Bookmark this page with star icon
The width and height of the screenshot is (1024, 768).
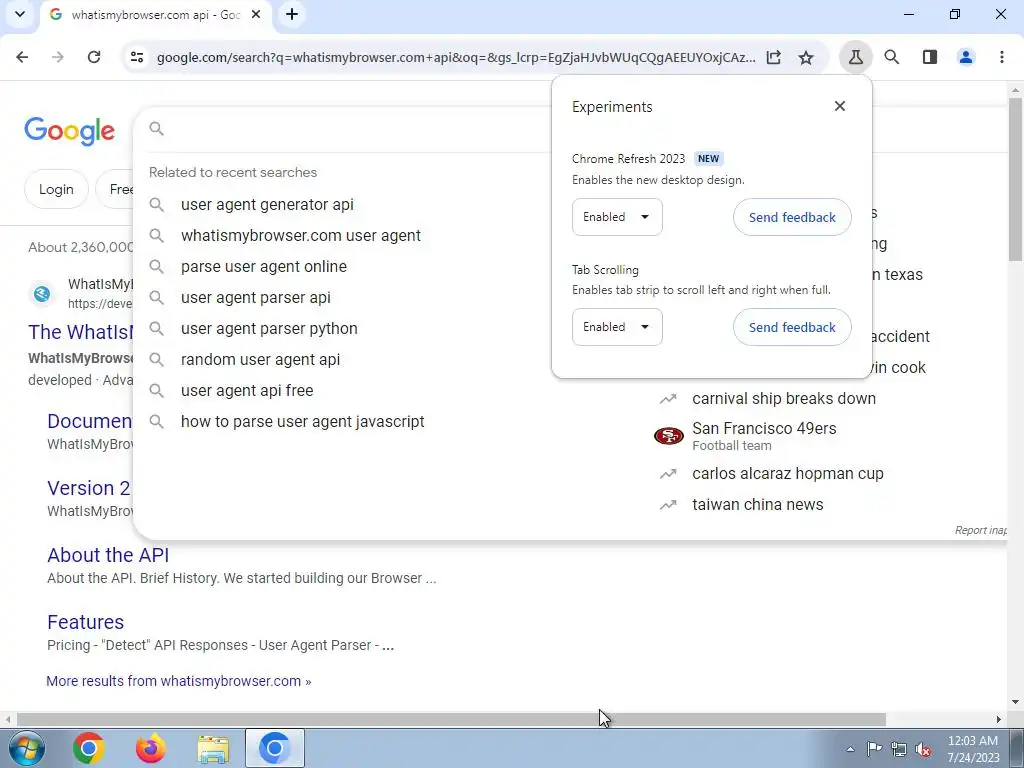coord(807,57)
